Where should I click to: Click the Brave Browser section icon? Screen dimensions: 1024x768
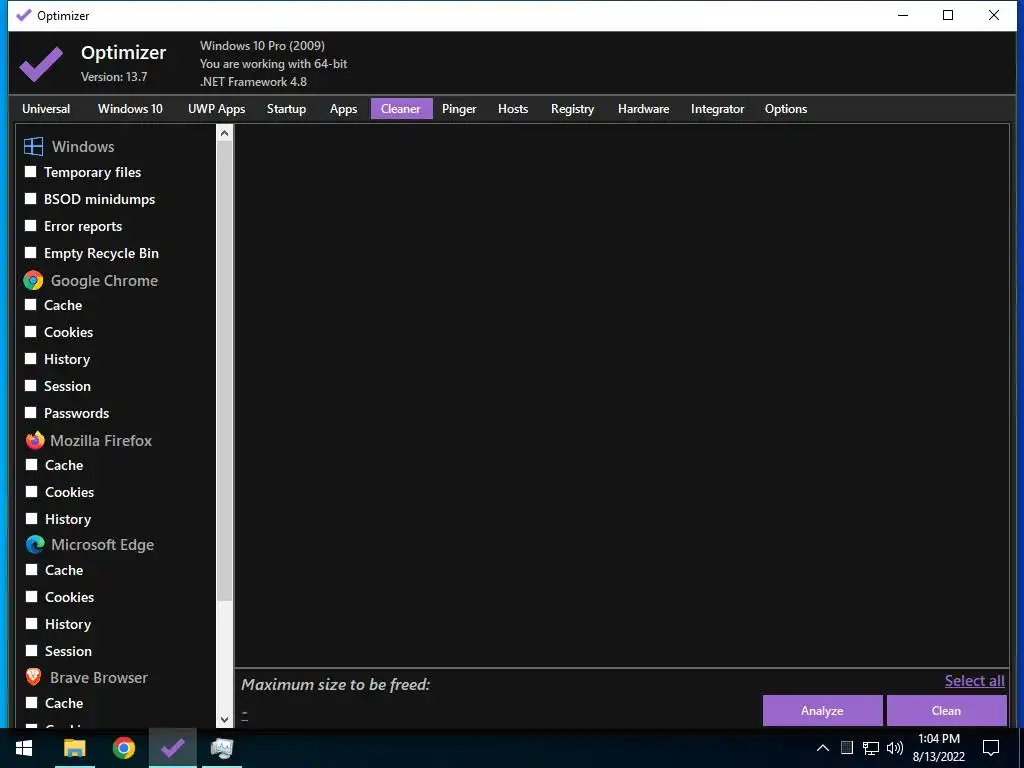(x=33, y=677)
